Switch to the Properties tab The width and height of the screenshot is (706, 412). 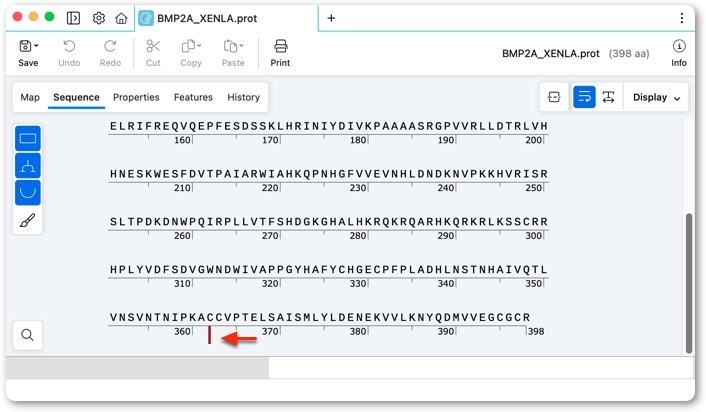click(x=136, y=97)
